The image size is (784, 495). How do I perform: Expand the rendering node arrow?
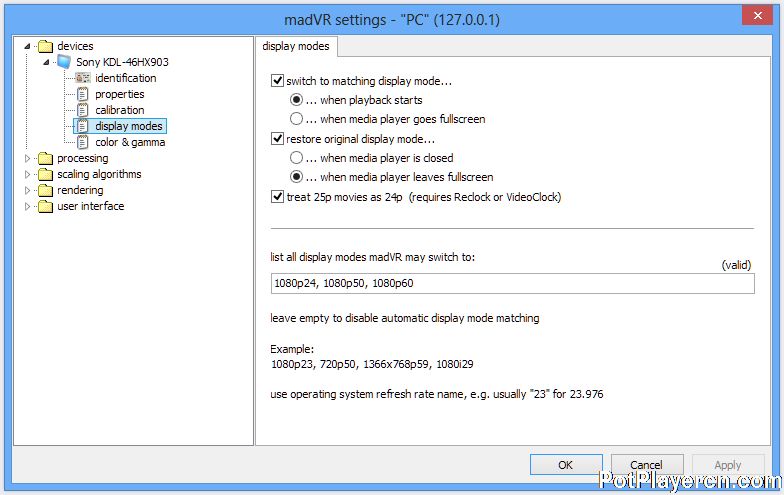[x=28, y=190]
